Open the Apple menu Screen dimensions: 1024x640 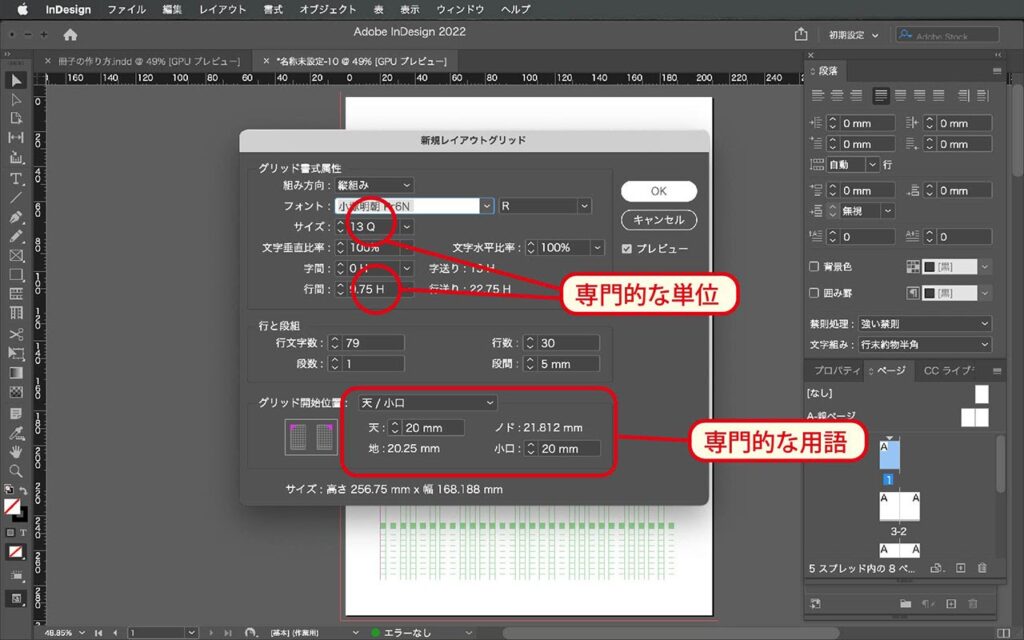pyautogui.click(x=22, y=10)
